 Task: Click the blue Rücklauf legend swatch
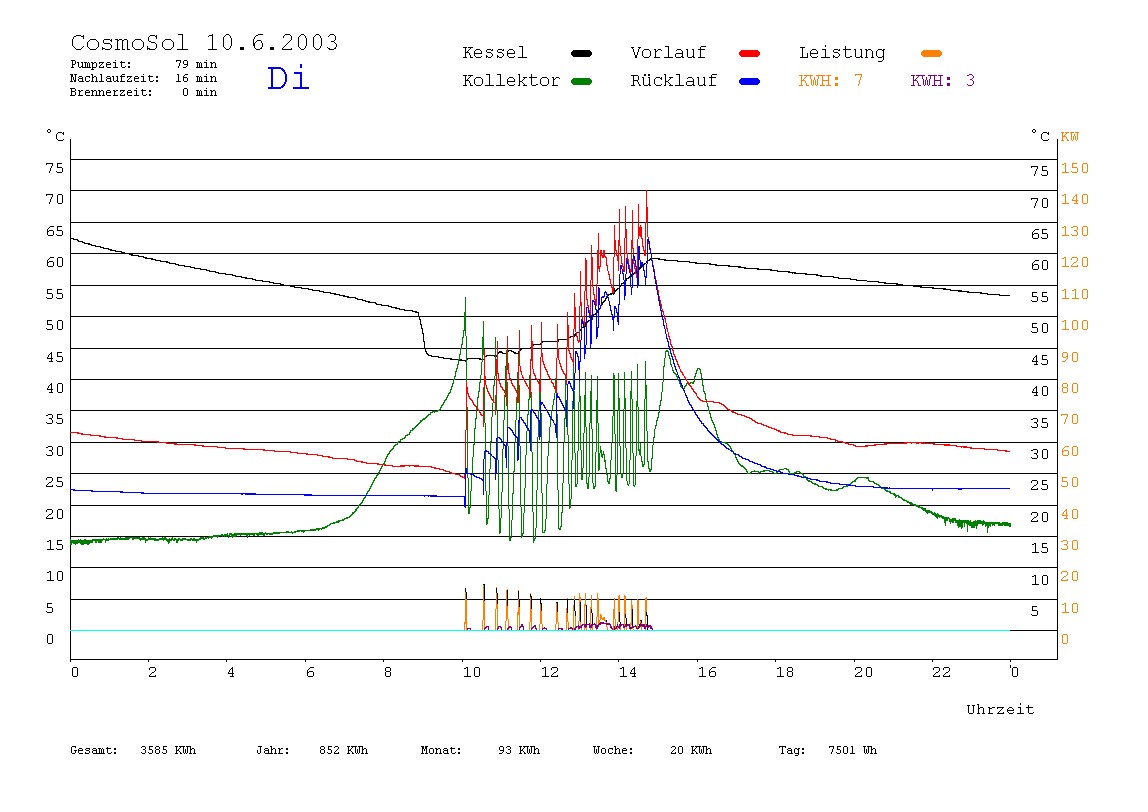tap(750, 81)
